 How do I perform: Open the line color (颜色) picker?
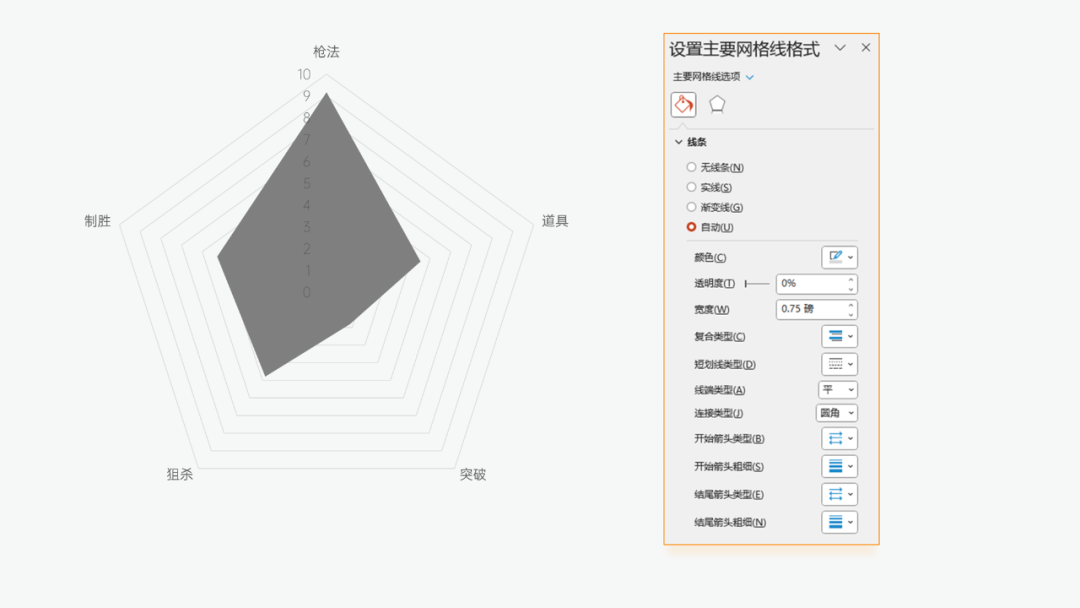(x=839, y=258)
